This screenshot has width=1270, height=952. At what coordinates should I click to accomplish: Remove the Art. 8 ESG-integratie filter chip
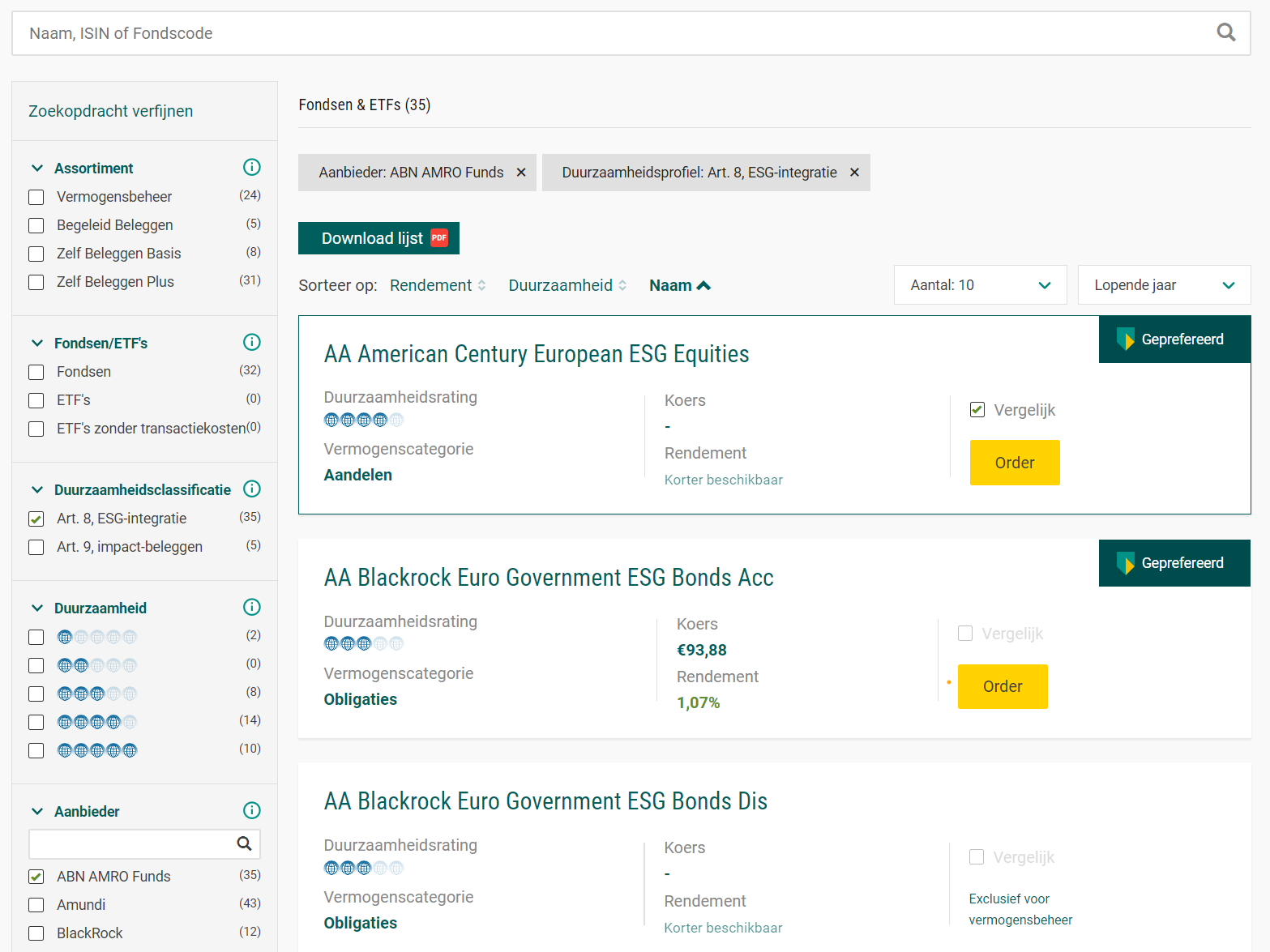(854, 173)
